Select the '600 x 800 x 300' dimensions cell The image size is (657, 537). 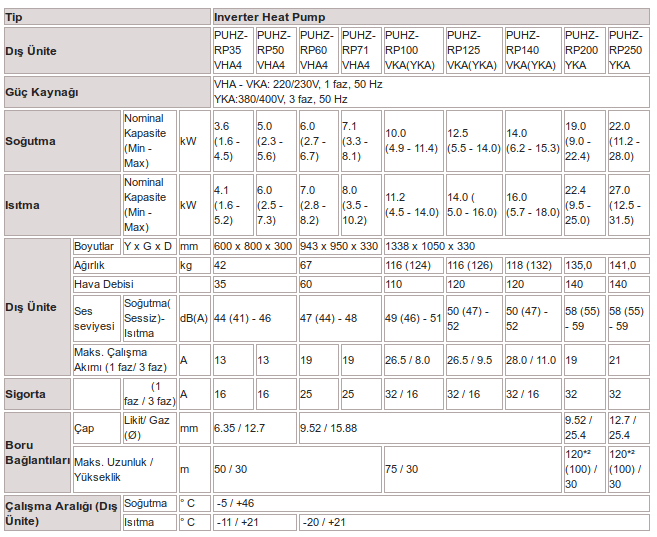pyautogui.click(x=255, y=246)
